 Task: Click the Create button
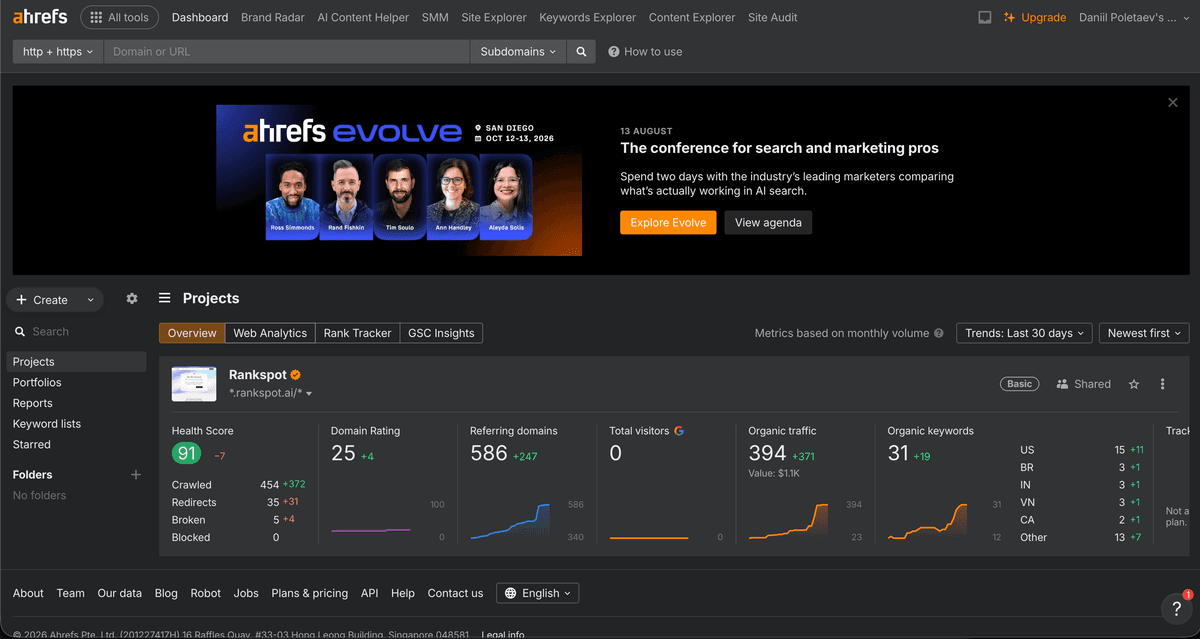click(x=43, y=299)
